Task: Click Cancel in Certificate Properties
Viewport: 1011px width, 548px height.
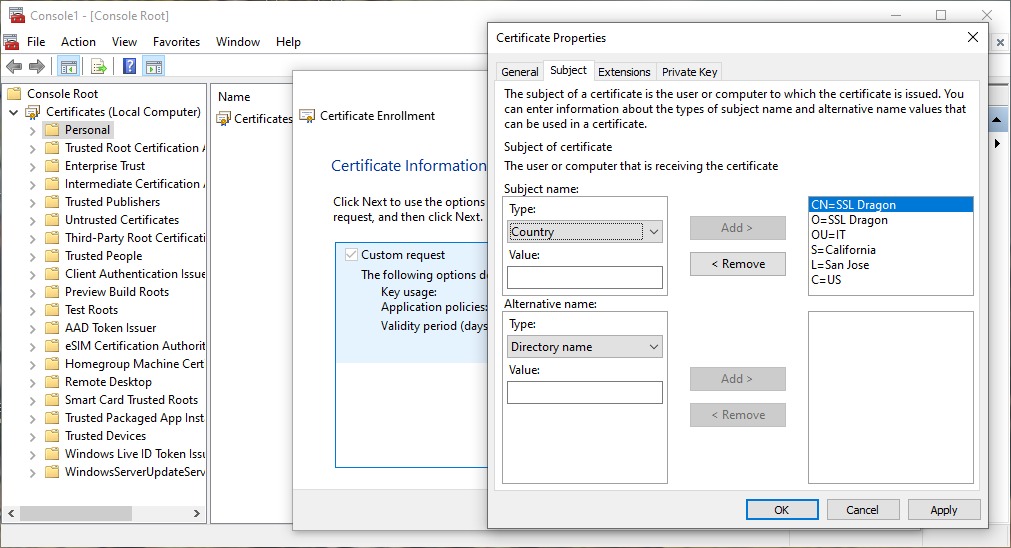Action: point(862,510)
